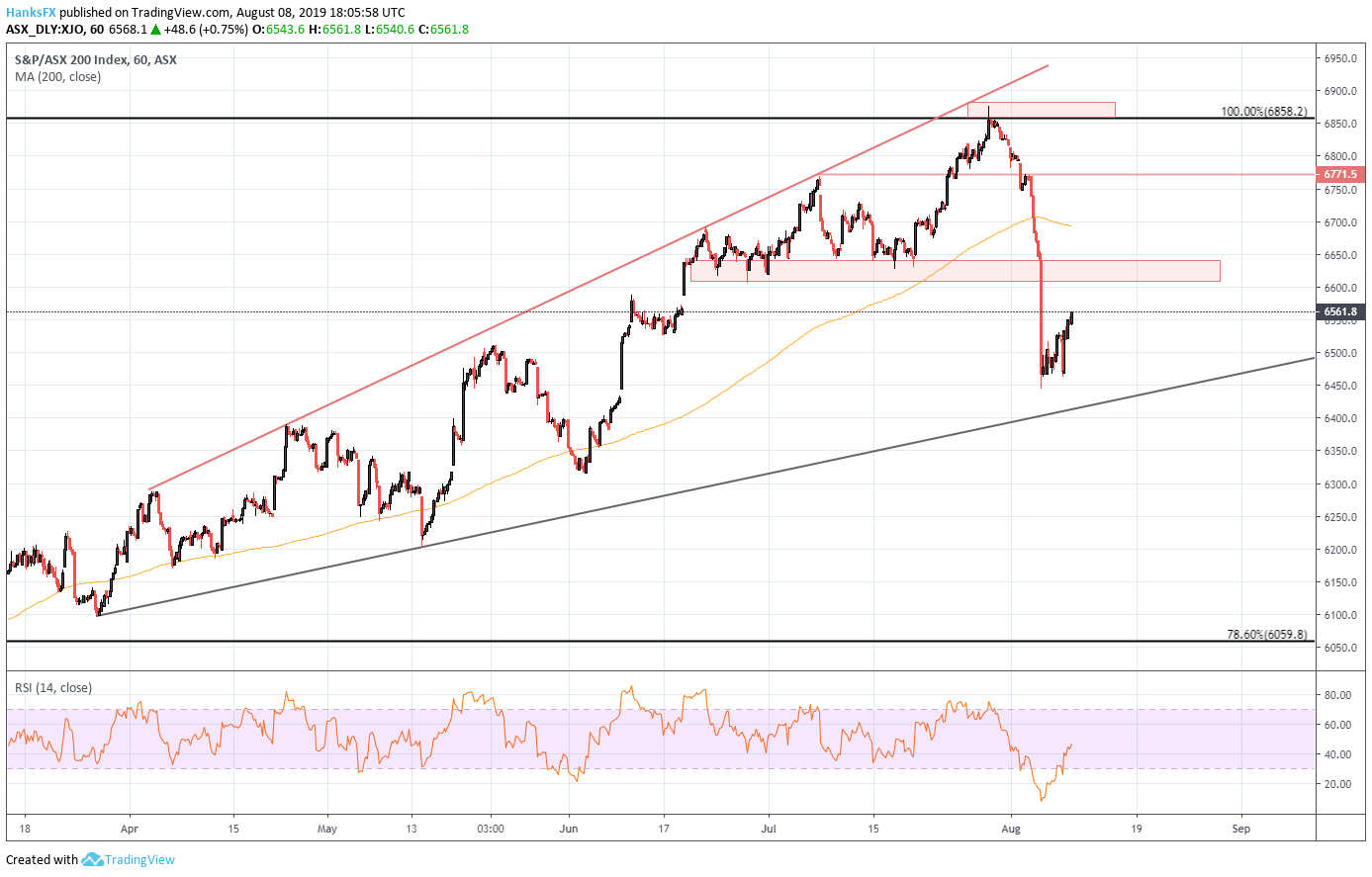Click the C:6561.8 close value
Viewport: 1372px width, 877px height.
[443, 29]
